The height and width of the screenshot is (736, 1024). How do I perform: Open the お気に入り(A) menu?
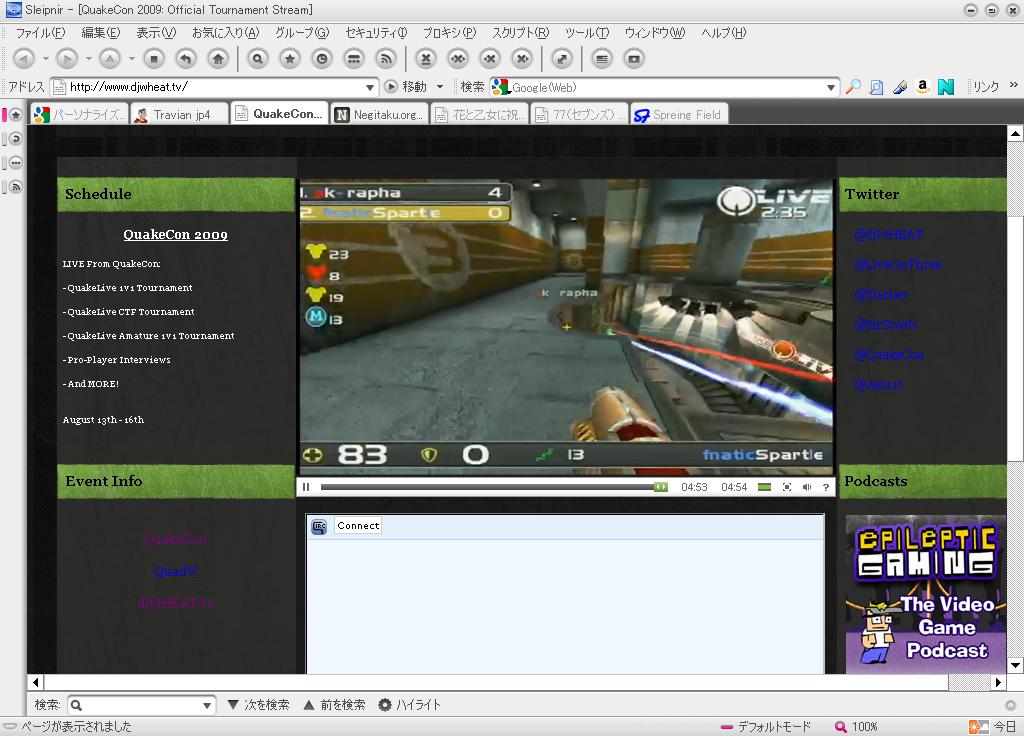click(225, 33)
